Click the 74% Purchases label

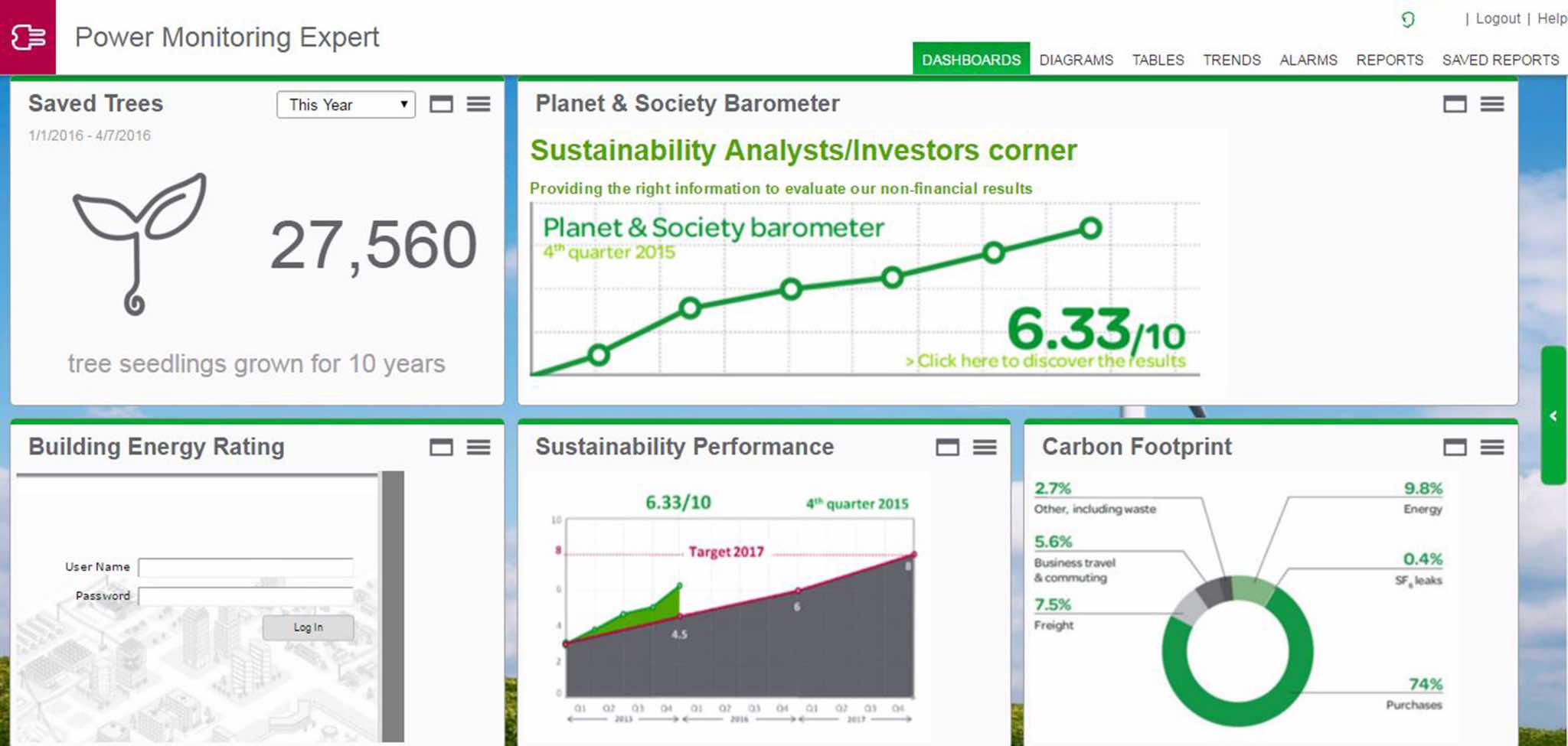pyautogui.click(x=1413, y=693)
